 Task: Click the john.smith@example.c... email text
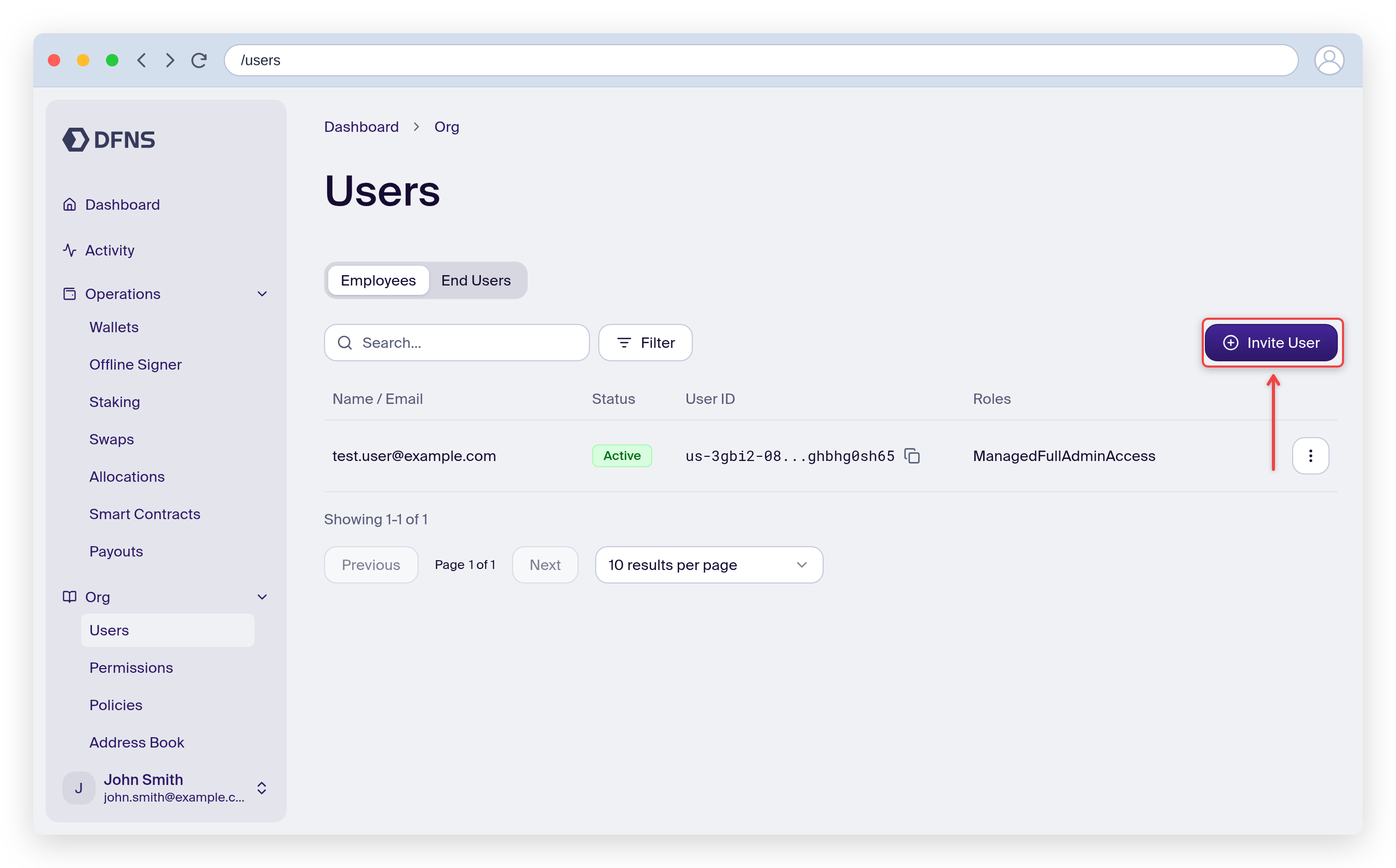tap(174, 797)
